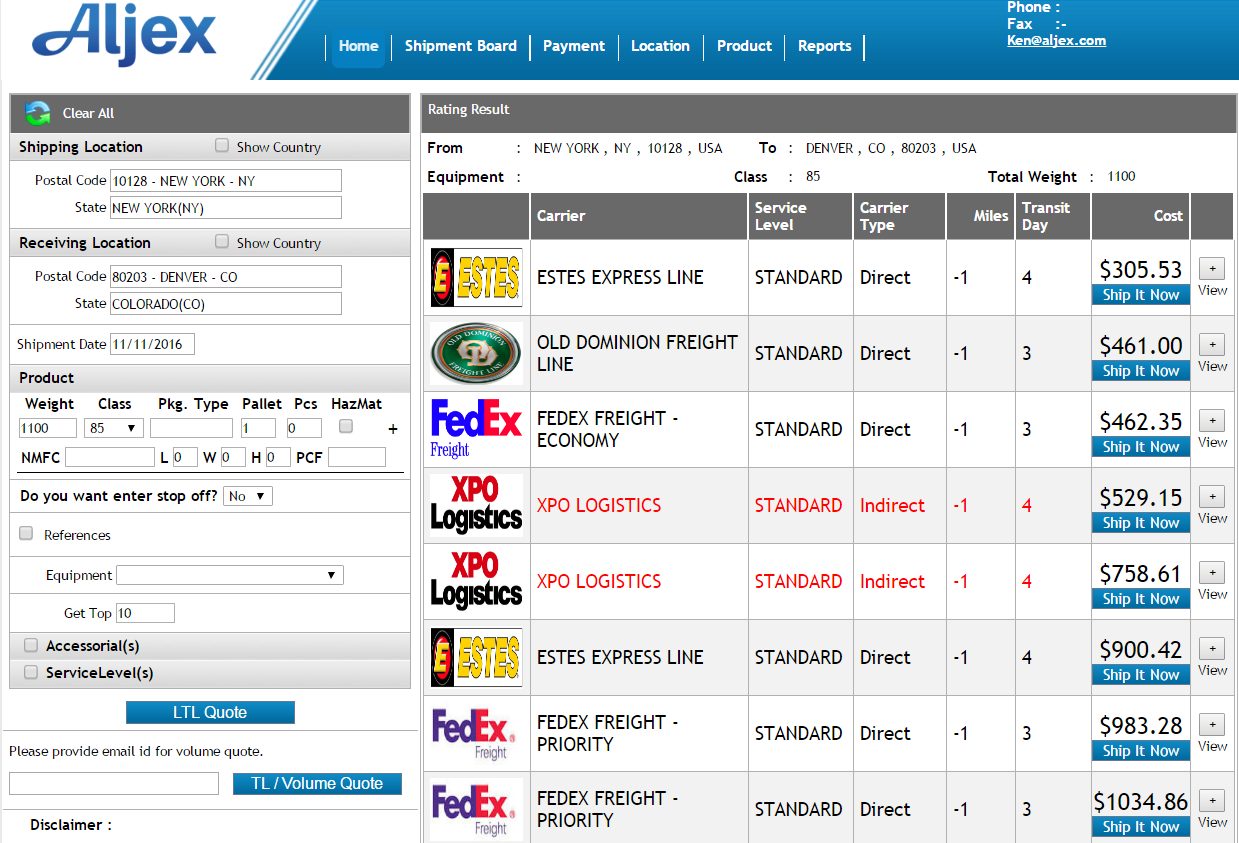This screenshot has height=843, width=1239.
Task: Switch to the Shipment Board tab
Action: [460, 46]
